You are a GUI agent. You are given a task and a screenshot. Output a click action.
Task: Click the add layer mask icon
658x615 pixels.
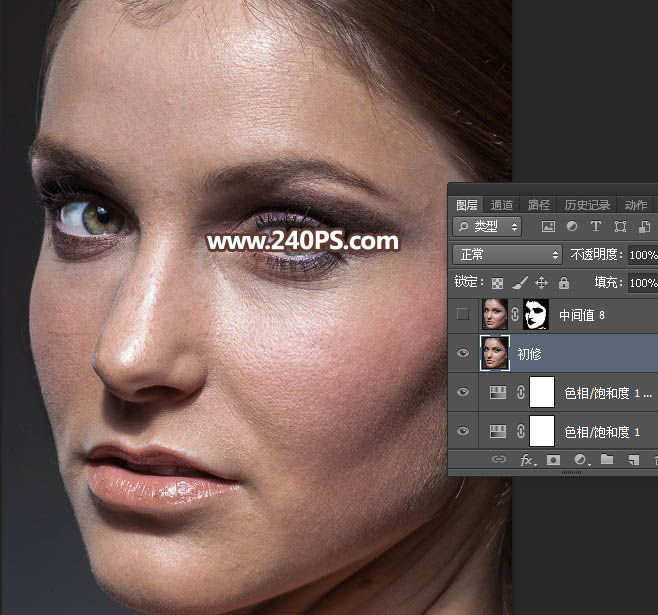(553, 460)
